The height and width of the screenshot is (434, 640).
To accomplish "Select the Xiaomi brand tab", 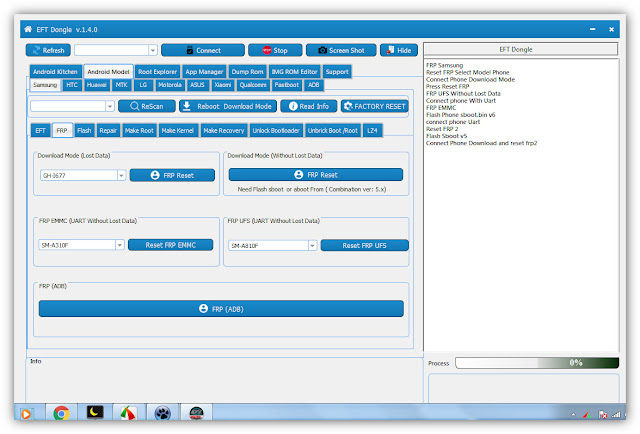I will pyautogui.click(x=222, y=85).
